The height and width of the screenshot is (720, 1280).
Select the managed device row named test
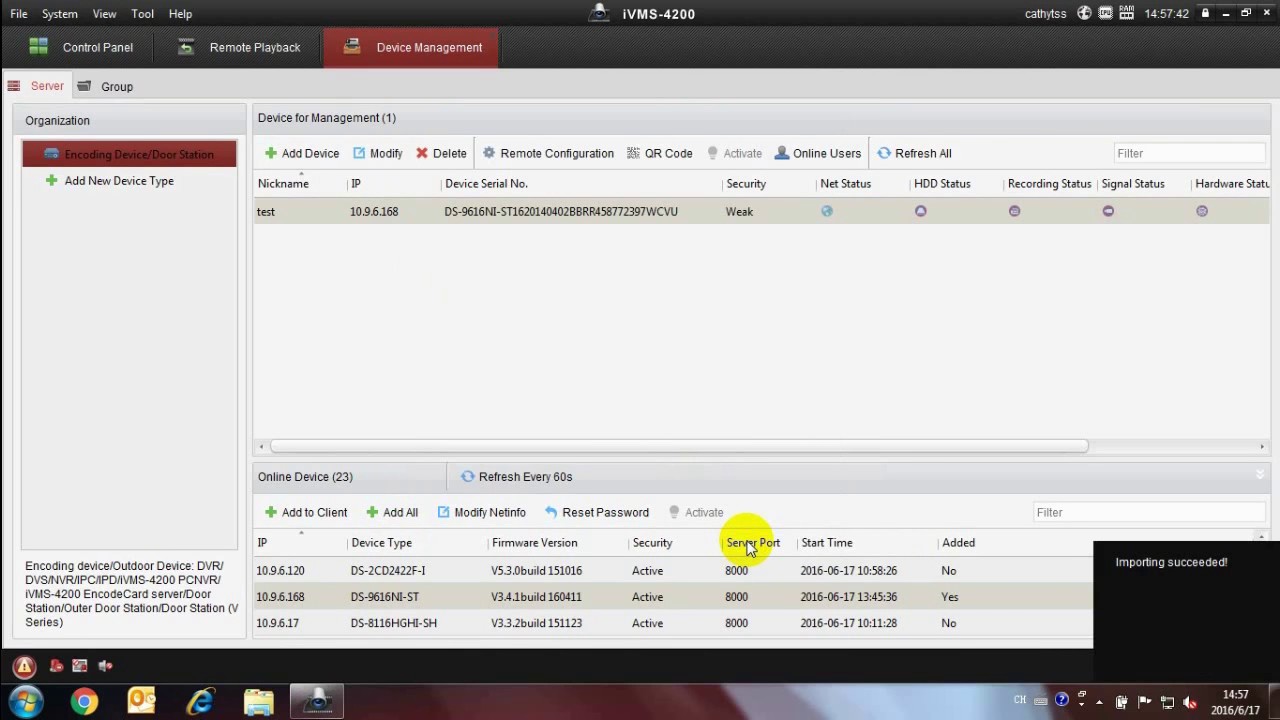(762, 211)
